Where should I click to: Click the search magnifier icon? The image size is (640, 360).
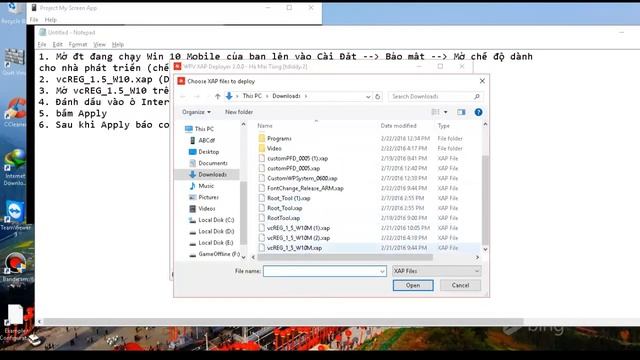[x=477, y=96]
